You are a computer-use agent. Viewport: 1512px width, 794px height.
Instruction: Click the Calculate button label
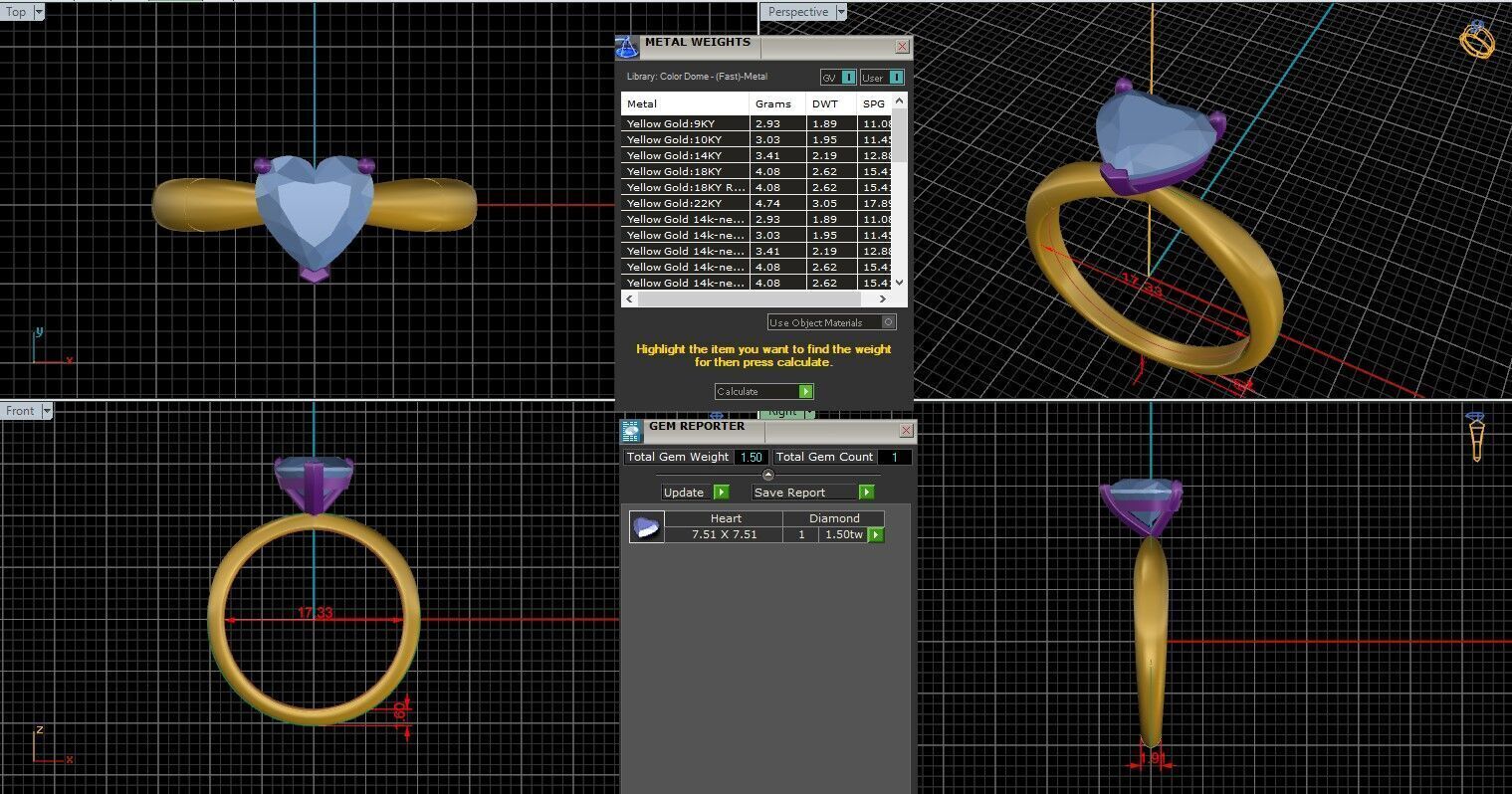[x=738, y=392]
